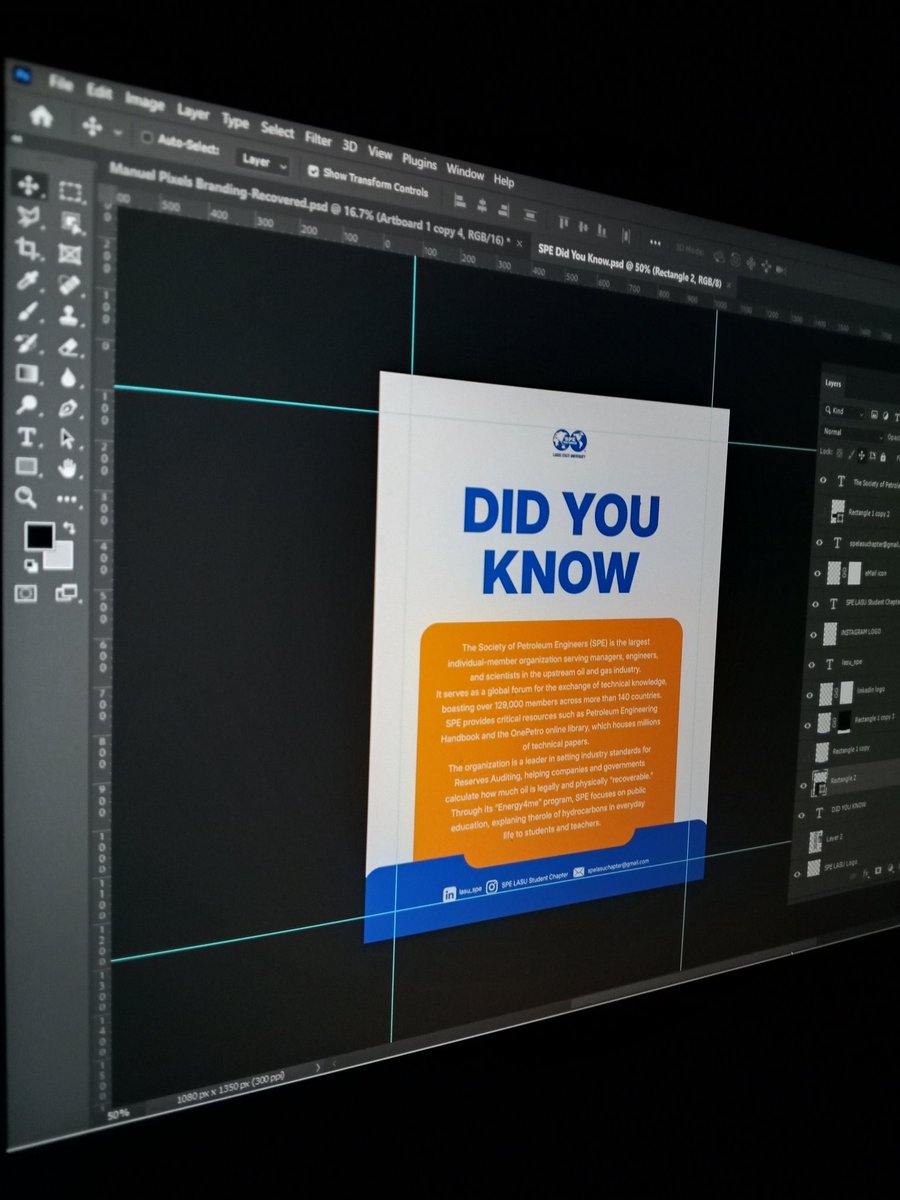900x1200 pixels.
Task: Select the Object Selection tool
Action: (71, 222)
